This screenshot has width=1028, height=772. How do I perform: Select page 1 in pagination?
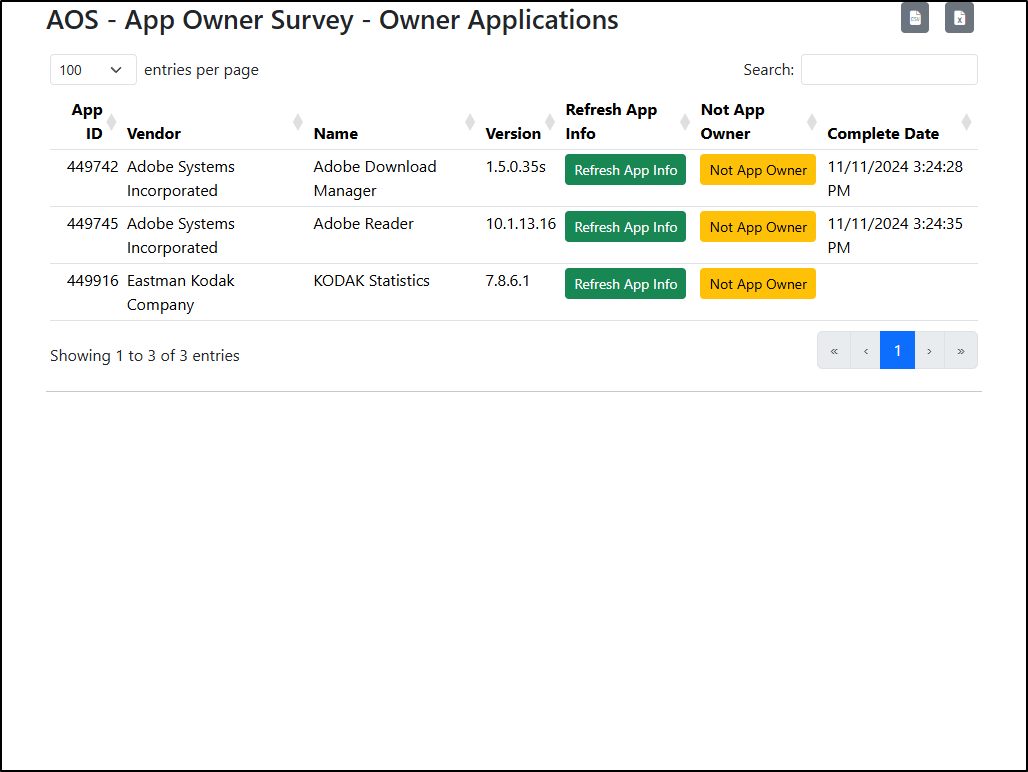898,351
